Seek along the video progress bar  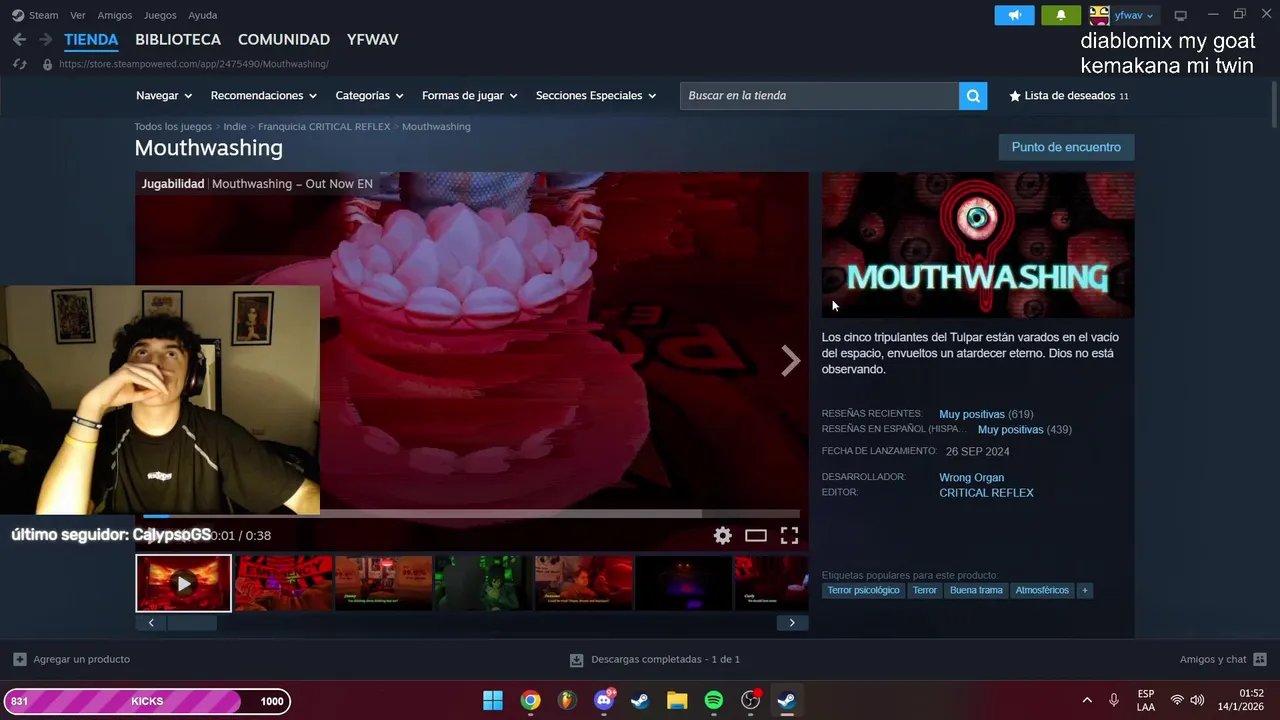(471, 514)
